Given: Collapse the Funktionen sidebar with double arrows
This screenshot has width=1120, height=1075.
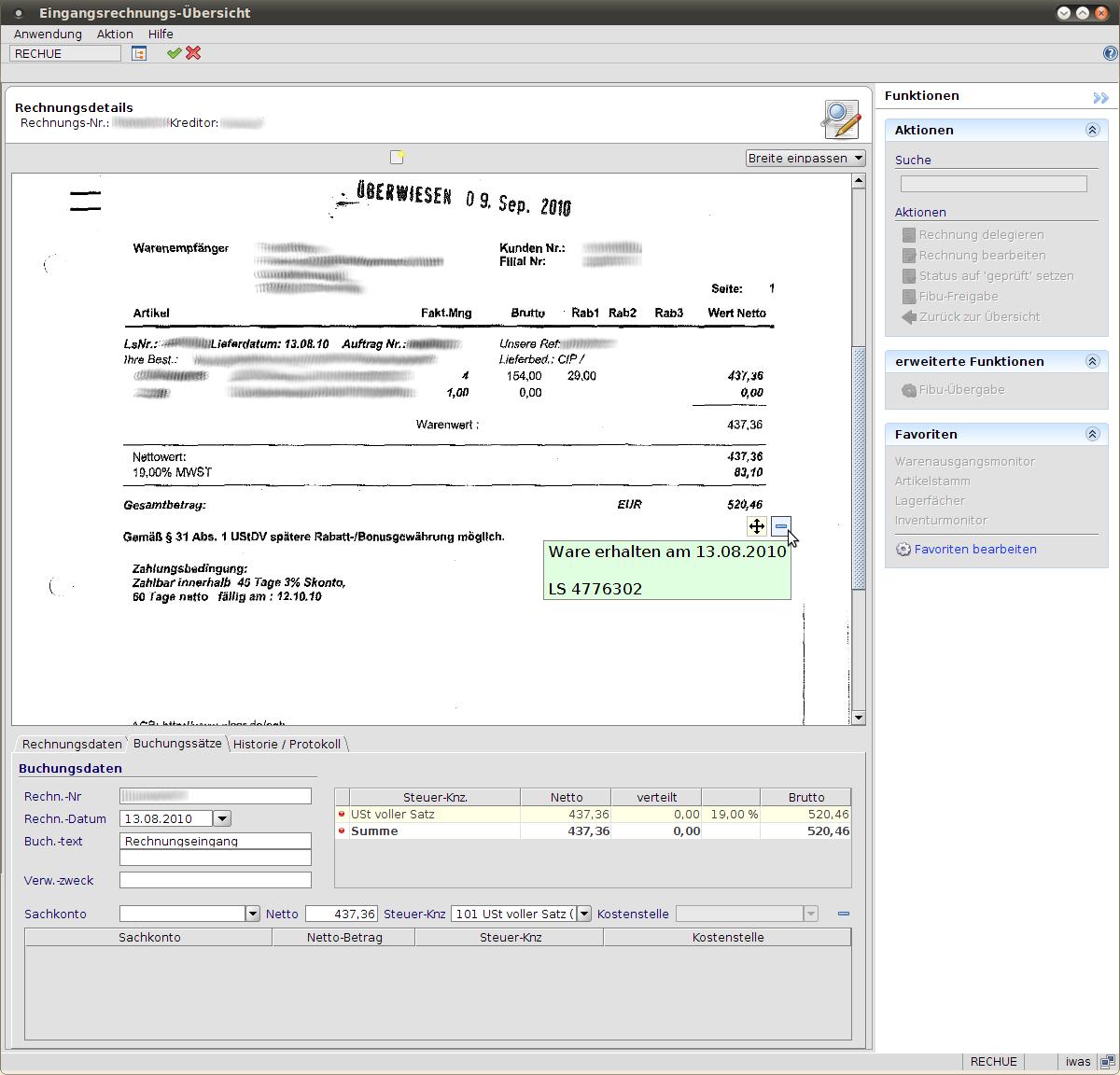Looking at the screenshot, I should click(1100, 97).
